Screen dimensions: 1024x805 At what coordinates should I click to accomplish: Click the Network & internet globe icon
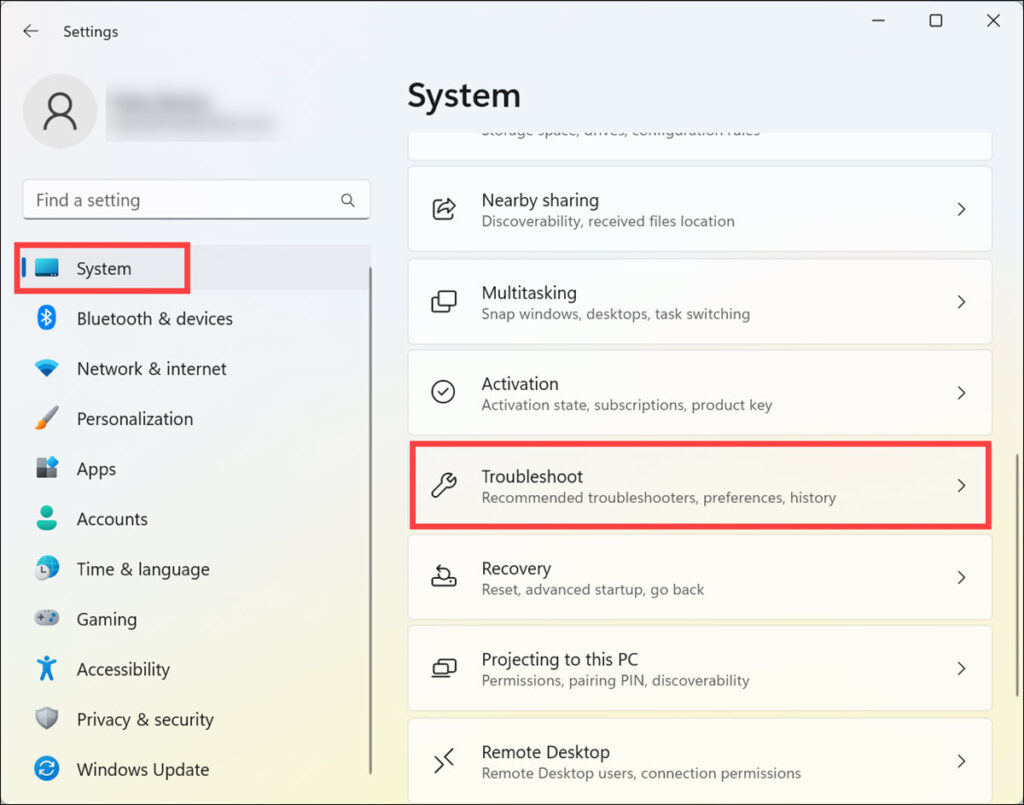48,368
